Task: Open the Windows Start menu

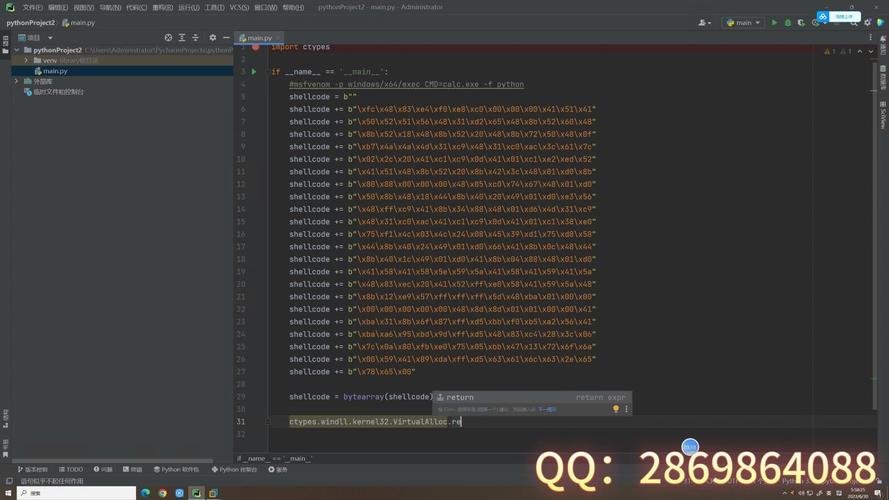Action: tap(8, 493)
